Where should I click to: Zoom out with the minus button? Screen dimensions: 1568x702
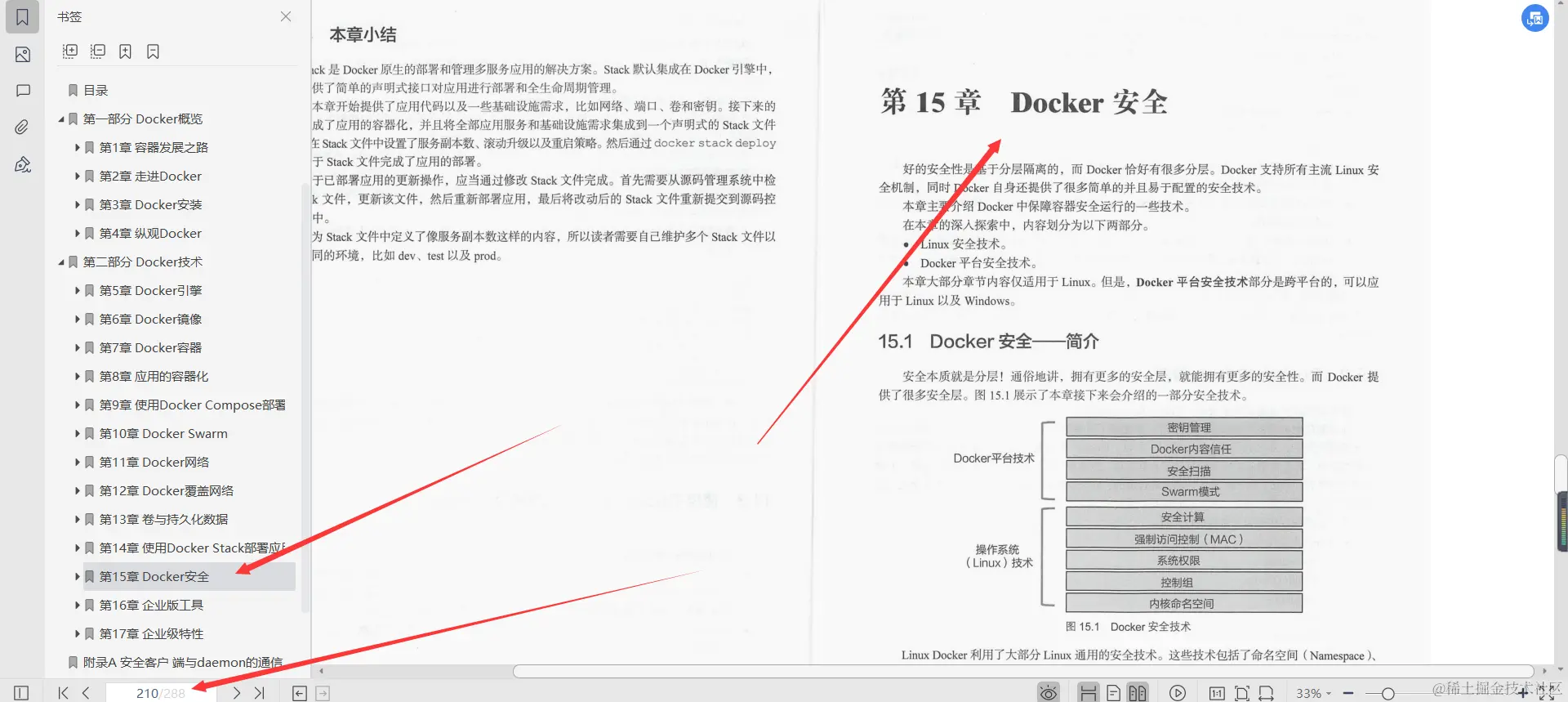pyautogui.click(x=1348, y=693)
